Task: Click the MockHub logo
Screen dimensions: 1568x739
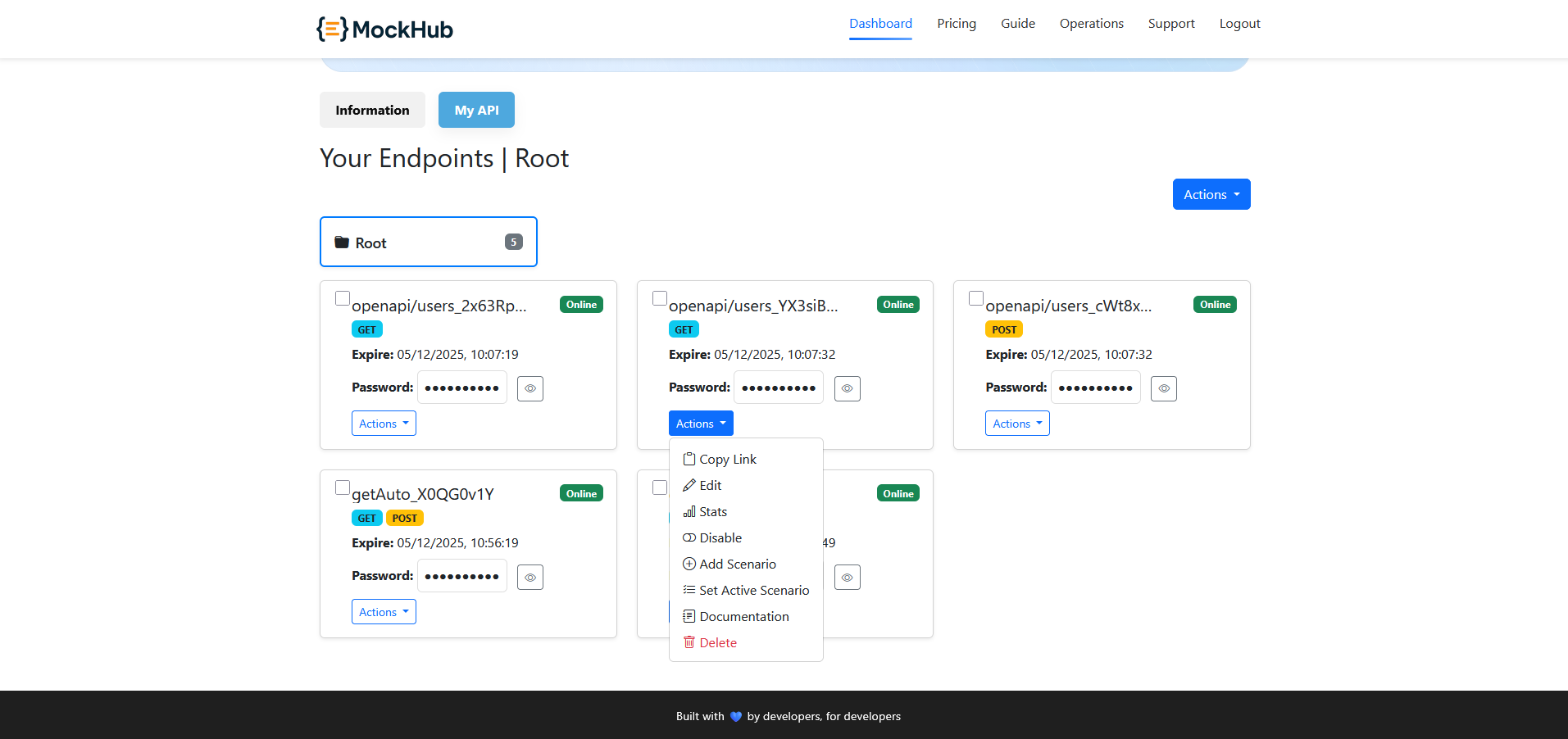Action: point(384,29)
